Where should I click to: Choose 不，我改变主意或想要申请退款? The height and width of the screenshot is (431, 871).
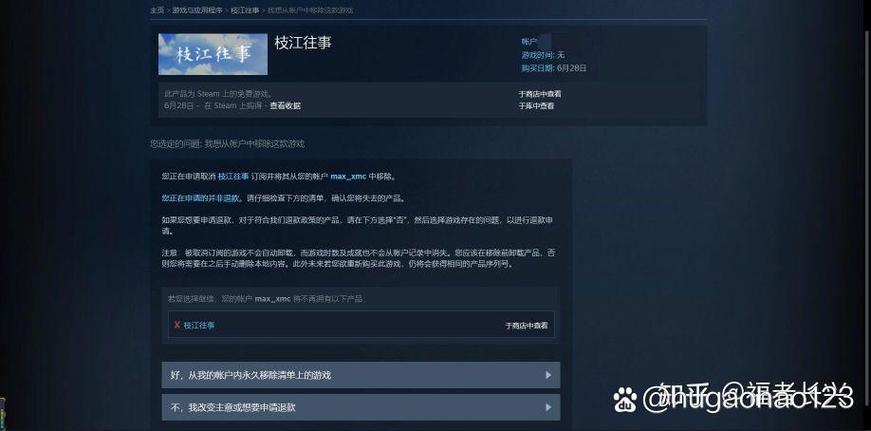coord(361,407)
